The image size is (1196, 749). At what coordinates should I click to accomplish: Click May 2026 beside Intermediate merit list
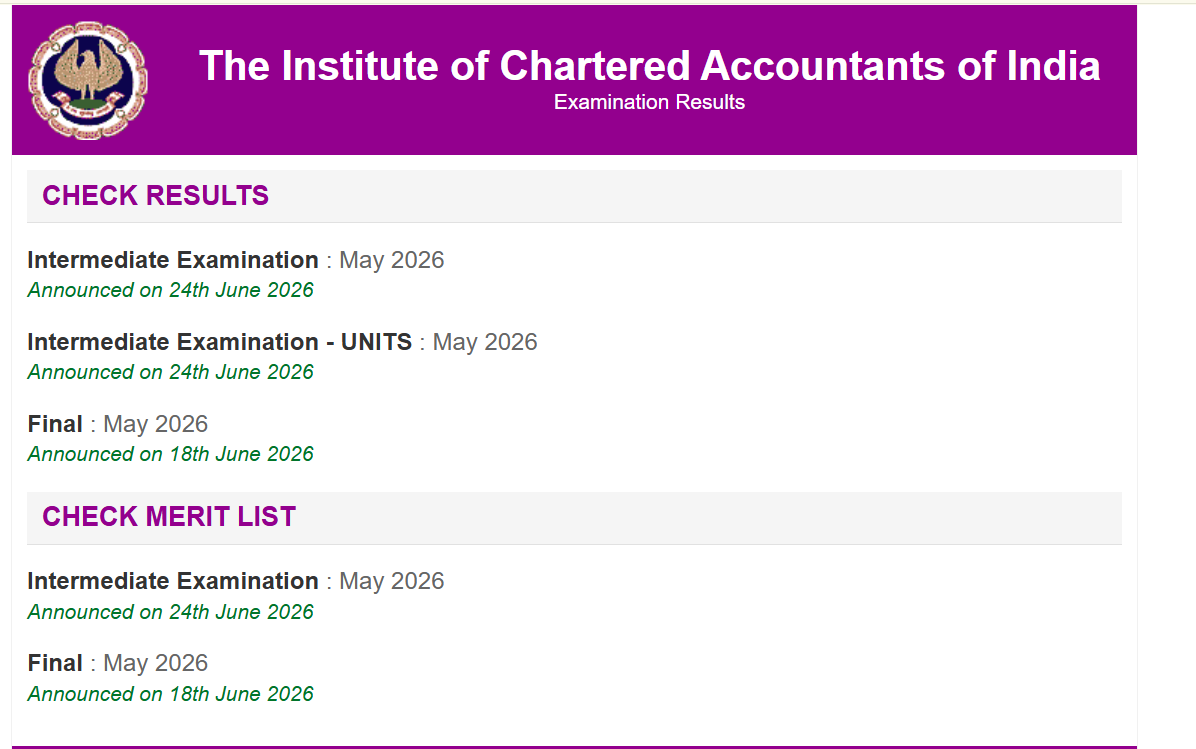391,581
